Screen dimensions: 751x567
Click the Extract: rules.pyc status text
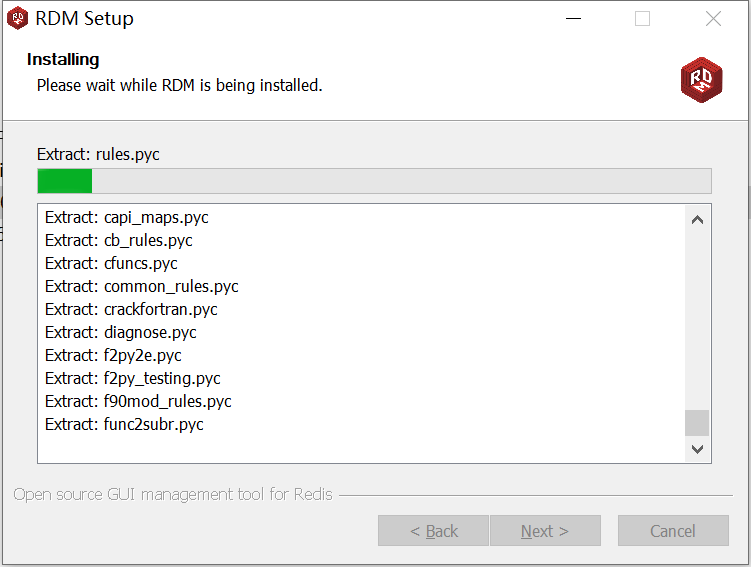[98, 155]
